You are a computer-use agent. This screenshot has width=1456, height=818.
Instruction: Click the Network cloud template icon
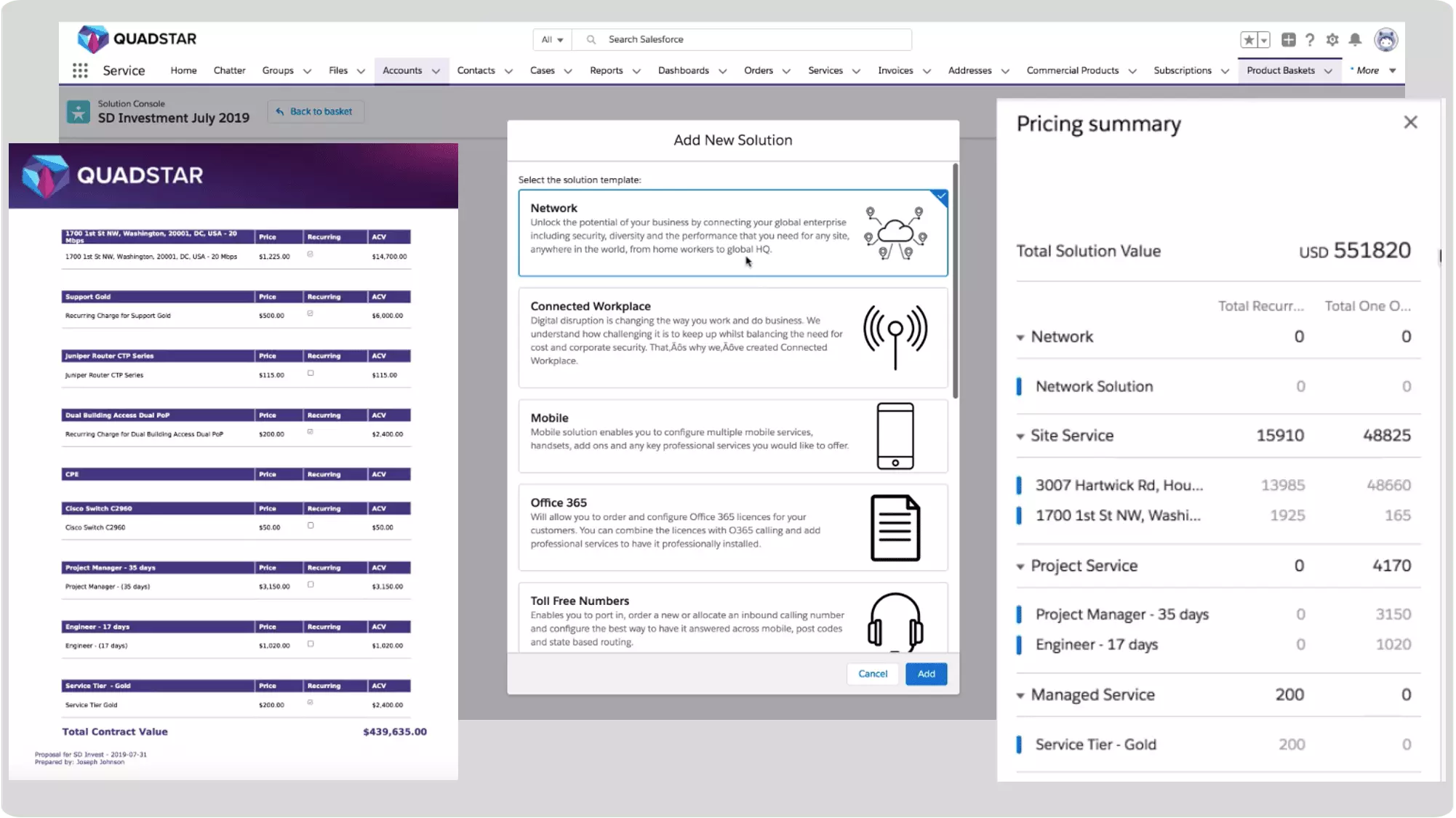[x=895, y=233]
